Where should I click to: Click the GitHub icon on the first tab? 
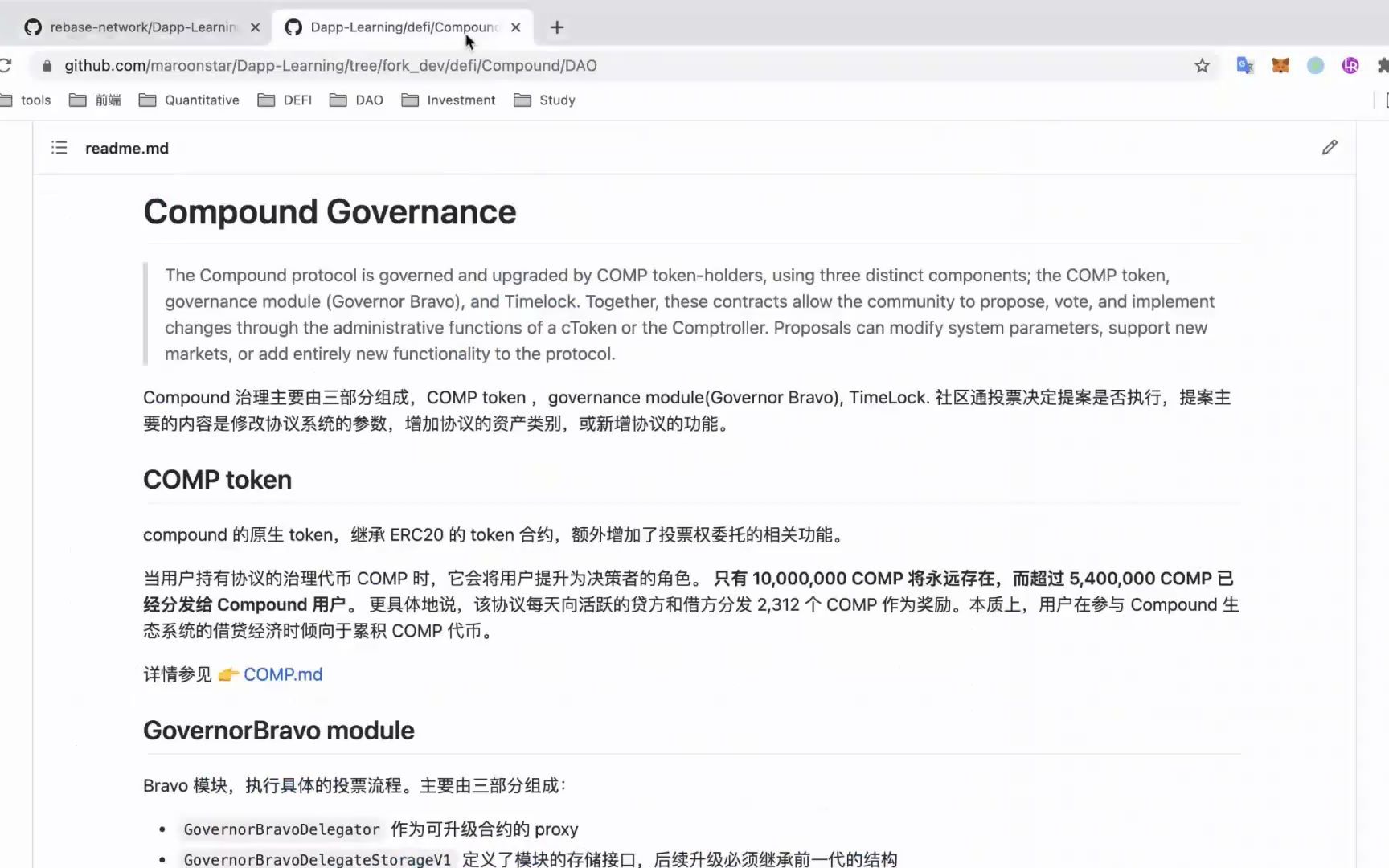[x=33, y=27]
